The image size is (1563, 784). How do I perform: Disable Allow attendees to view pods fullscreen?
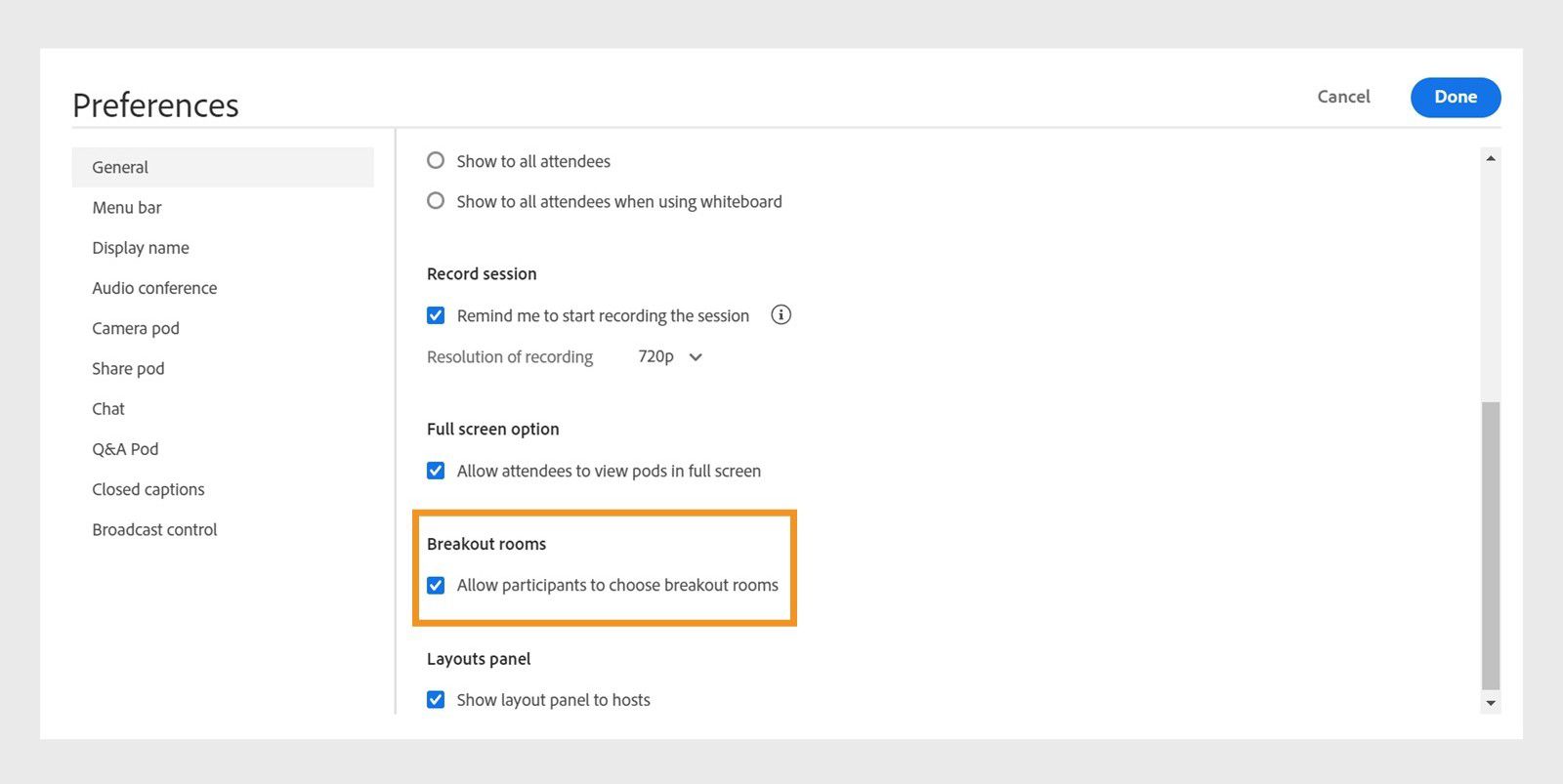[x=436, y=471]
